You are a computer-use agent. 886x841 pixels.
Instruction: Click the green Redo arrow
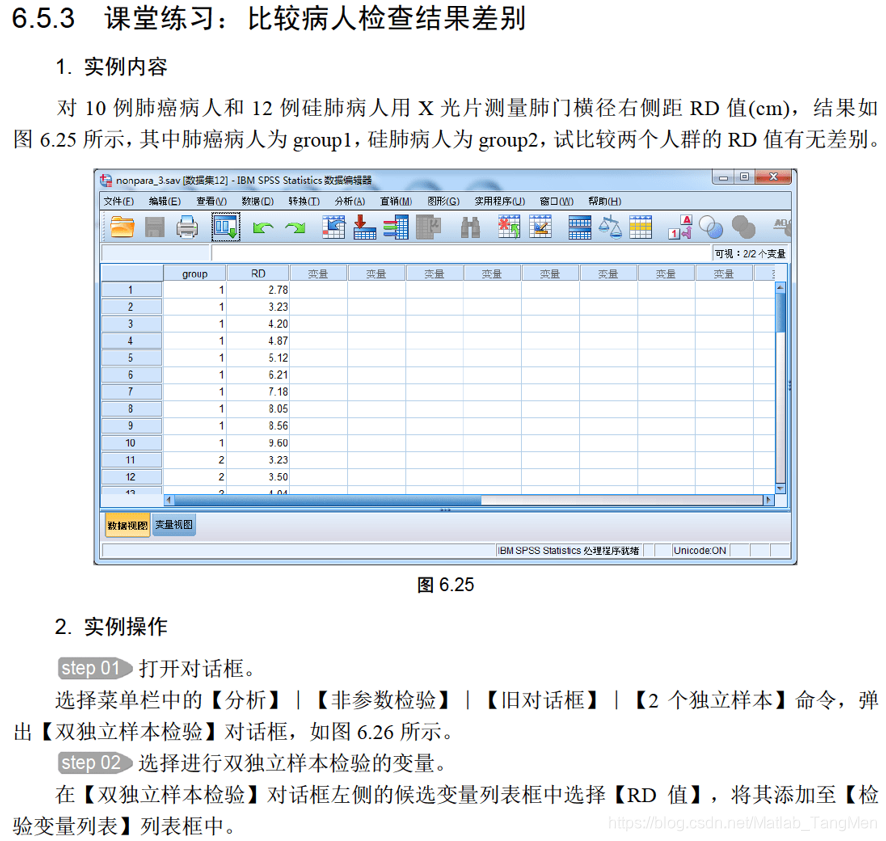295,228
